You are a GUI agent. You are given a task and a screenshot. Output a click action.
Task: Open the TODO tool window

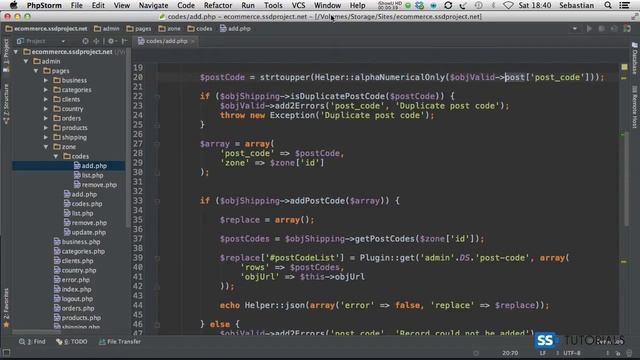coord(71,342)
